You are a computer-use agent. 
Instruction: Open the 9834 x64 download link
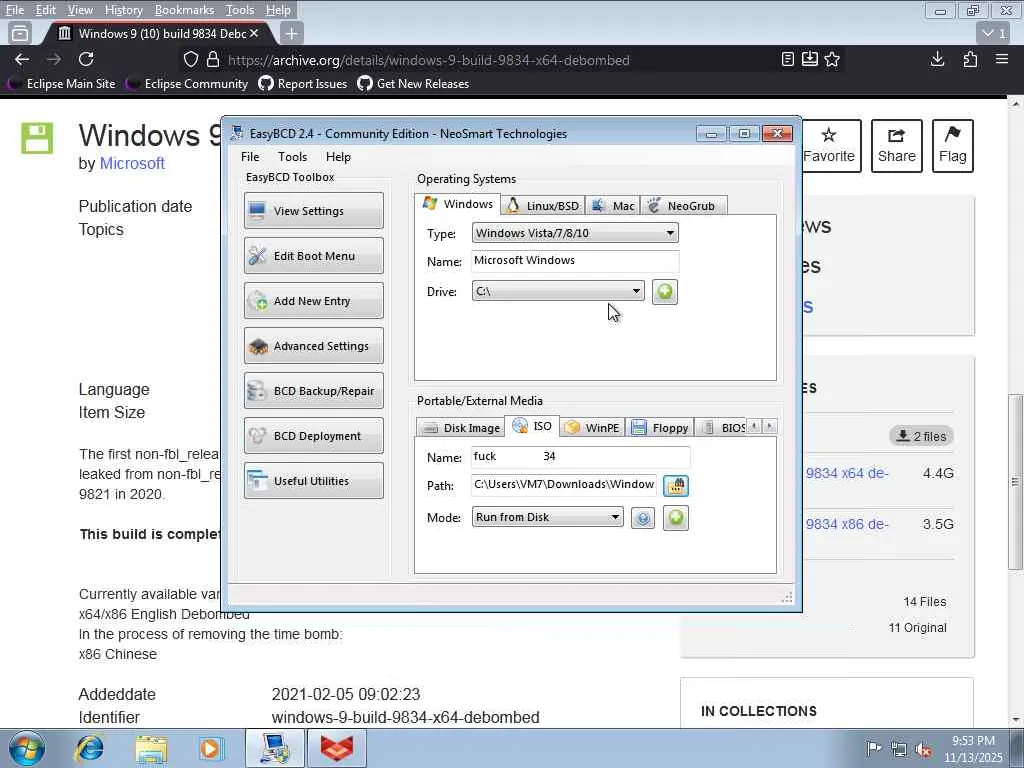847,473
